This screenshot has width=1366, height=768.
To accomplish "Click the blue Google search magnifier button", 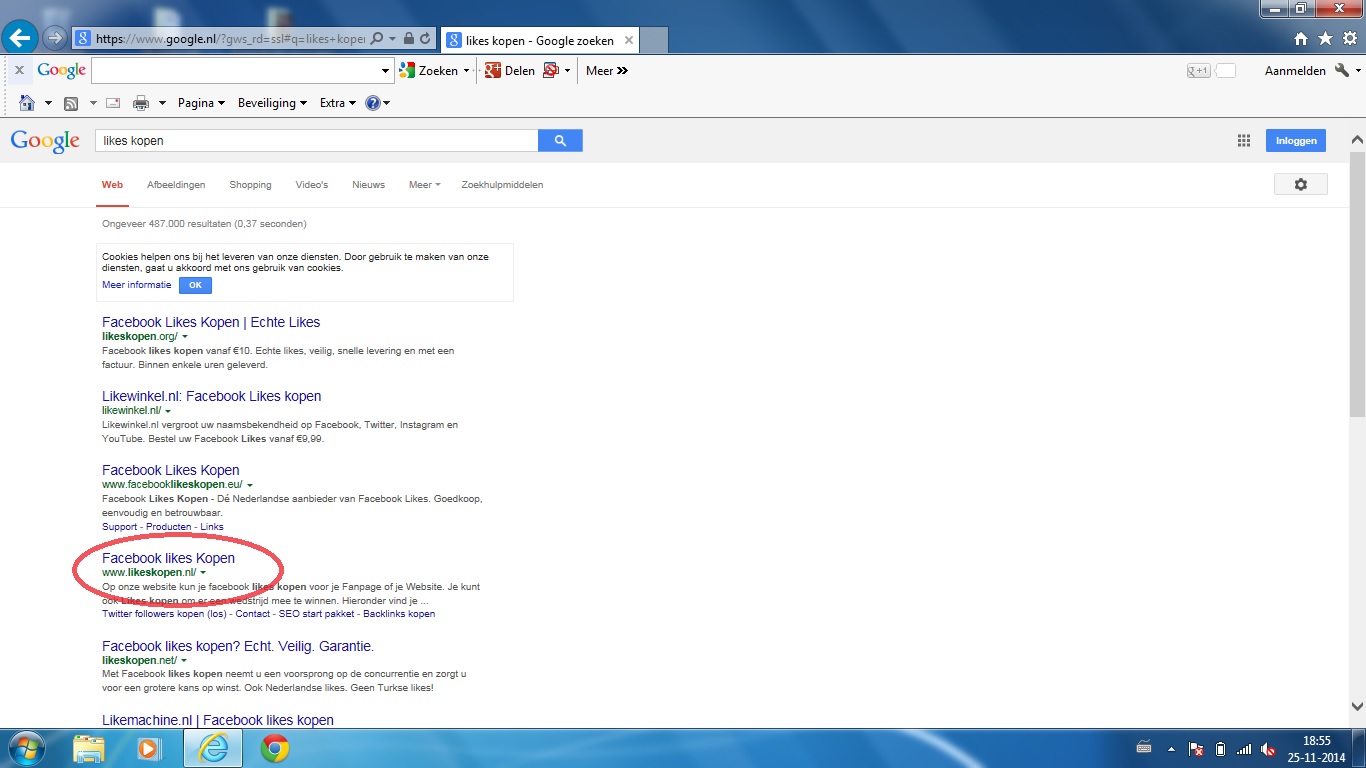I will coord(560,141).
